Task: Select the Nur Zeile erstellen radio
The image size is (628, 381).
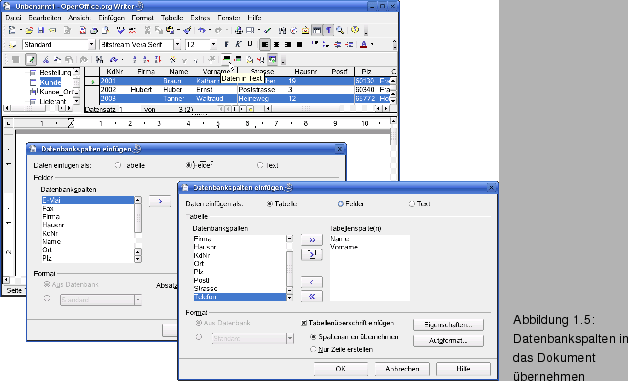Action: coord(313,349)
